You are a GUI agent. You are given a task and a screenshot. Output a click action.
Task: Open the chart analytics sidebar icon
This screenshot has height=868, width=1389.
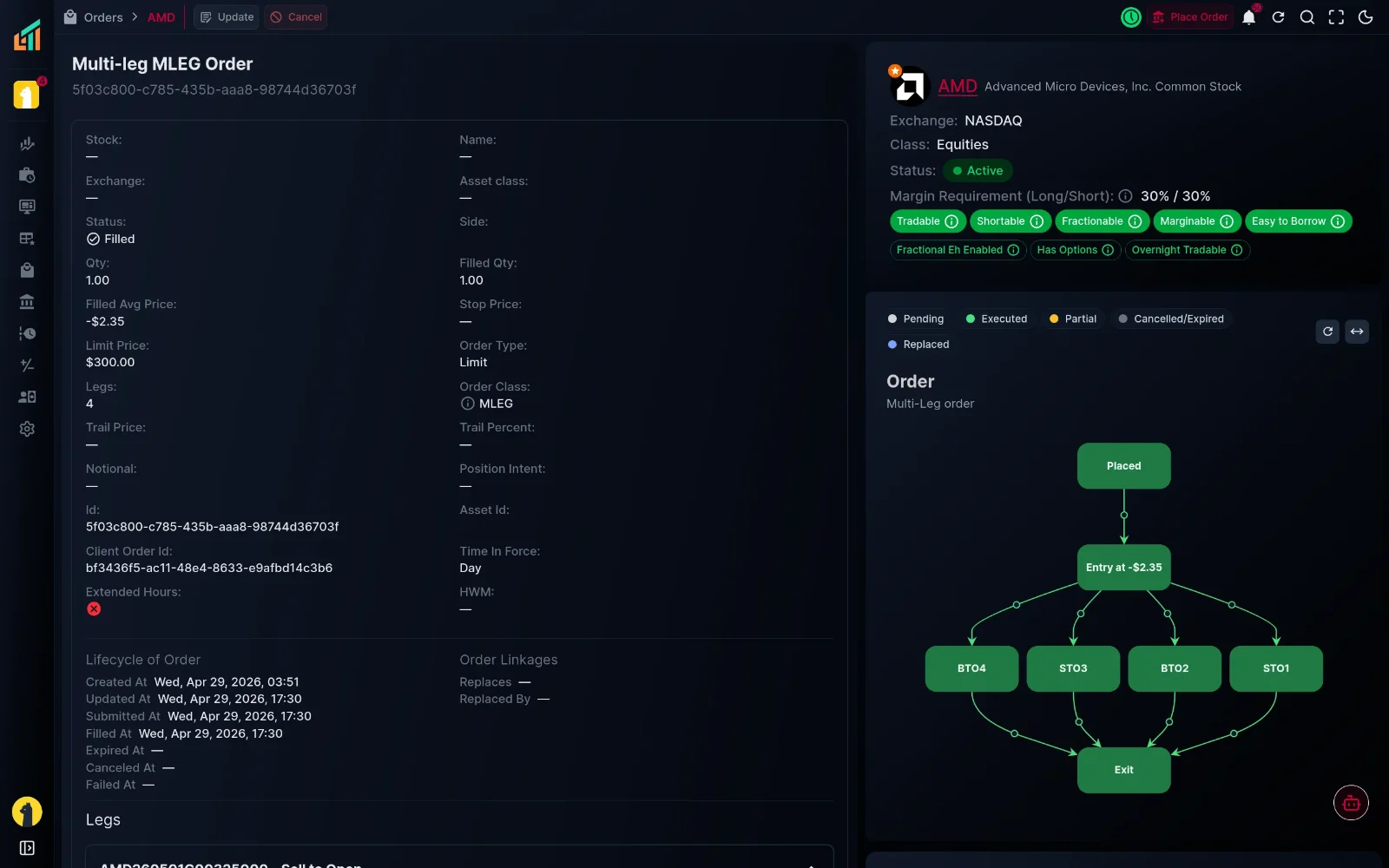click(x=27, y=143)
